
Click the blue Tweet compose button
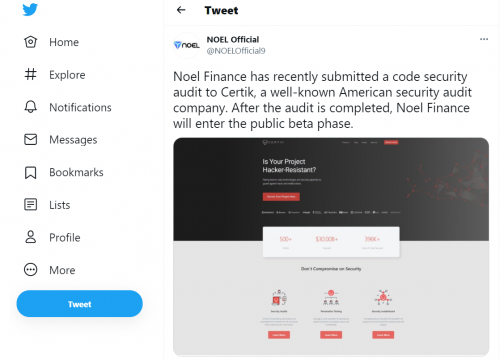click(80, 304)
